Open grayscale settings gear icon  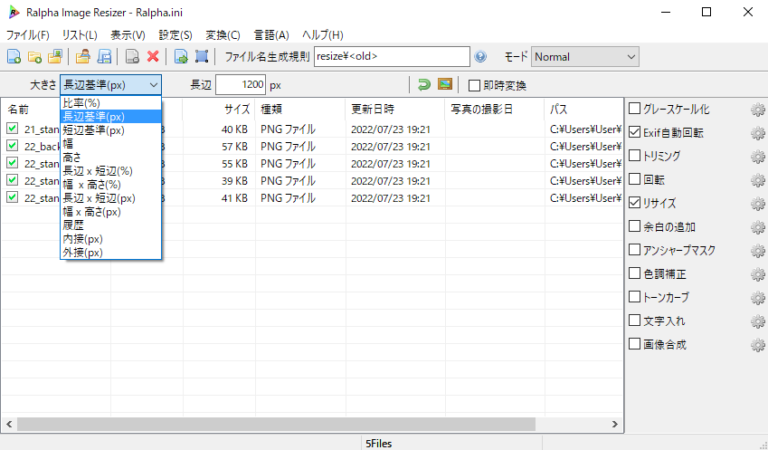(758, 108)
